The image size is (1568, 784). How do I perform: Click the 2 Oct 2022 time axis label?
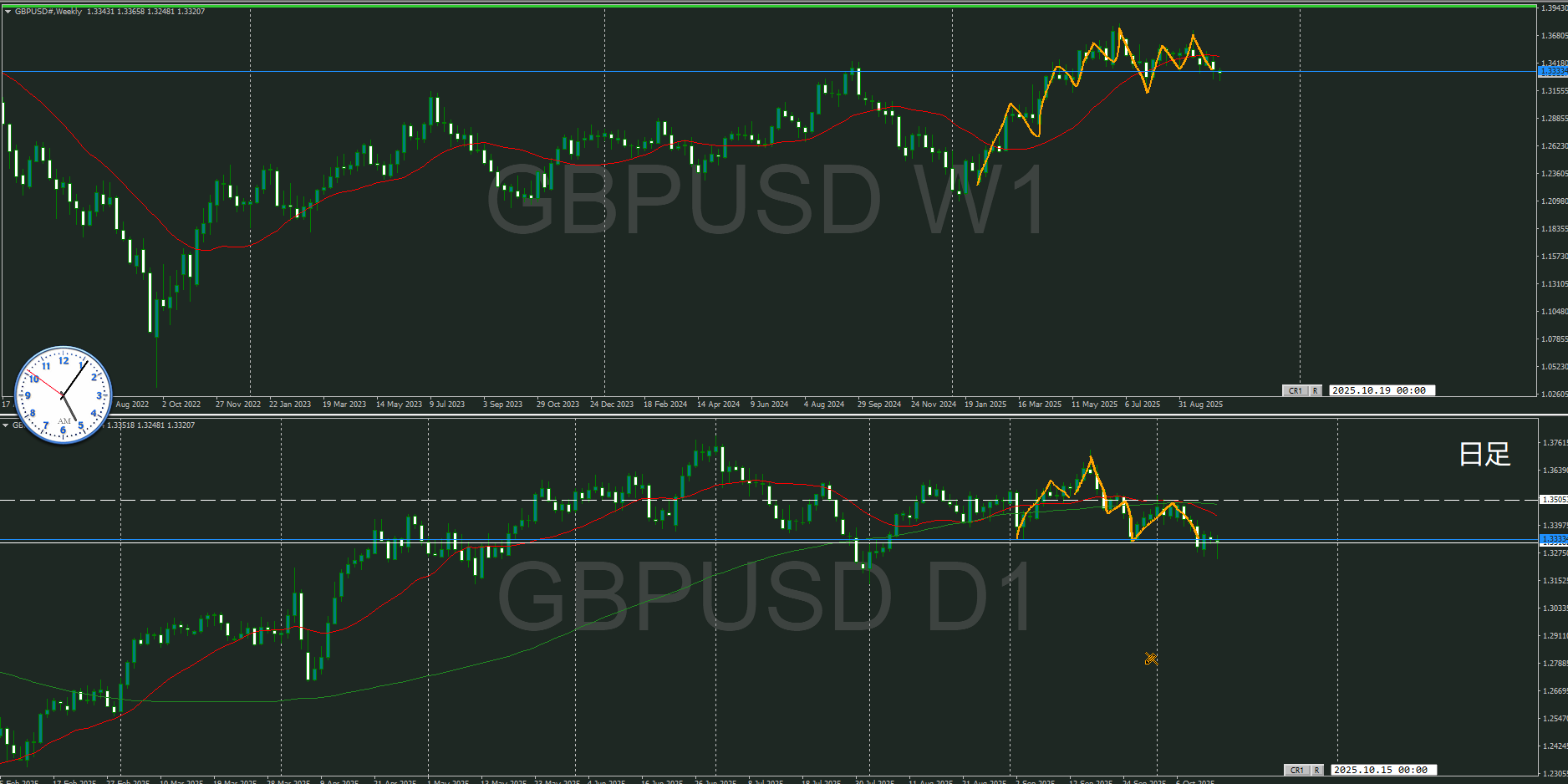(x=181, y=405)
